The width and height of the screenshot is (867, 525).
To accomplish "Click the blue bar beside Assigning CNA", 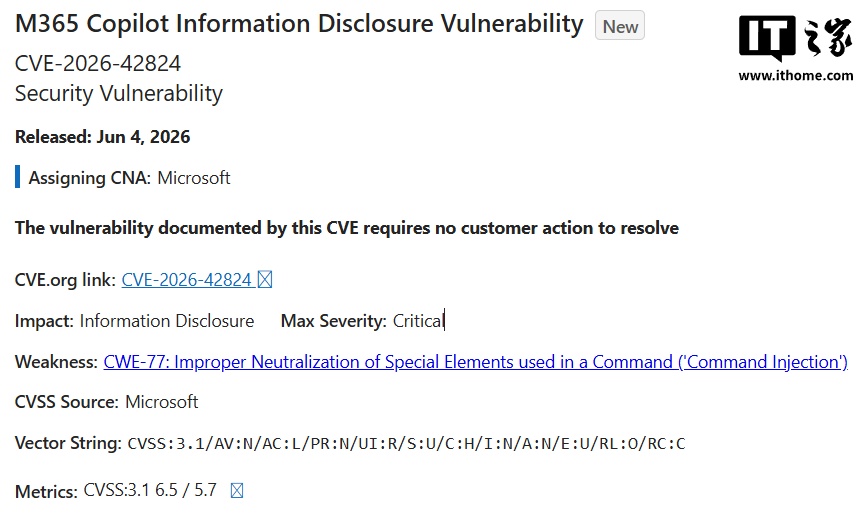I will [x=18, y=177].
